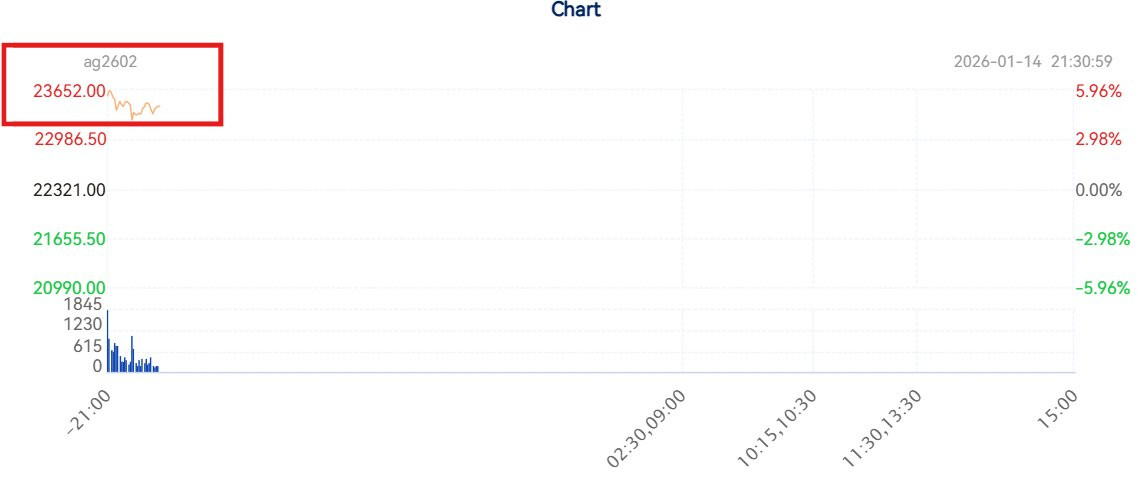Click the 10:15,10:30 time axis marker
Viewport: 1145px width, 487px height.
pyautogui.click(x=777, y=428)
